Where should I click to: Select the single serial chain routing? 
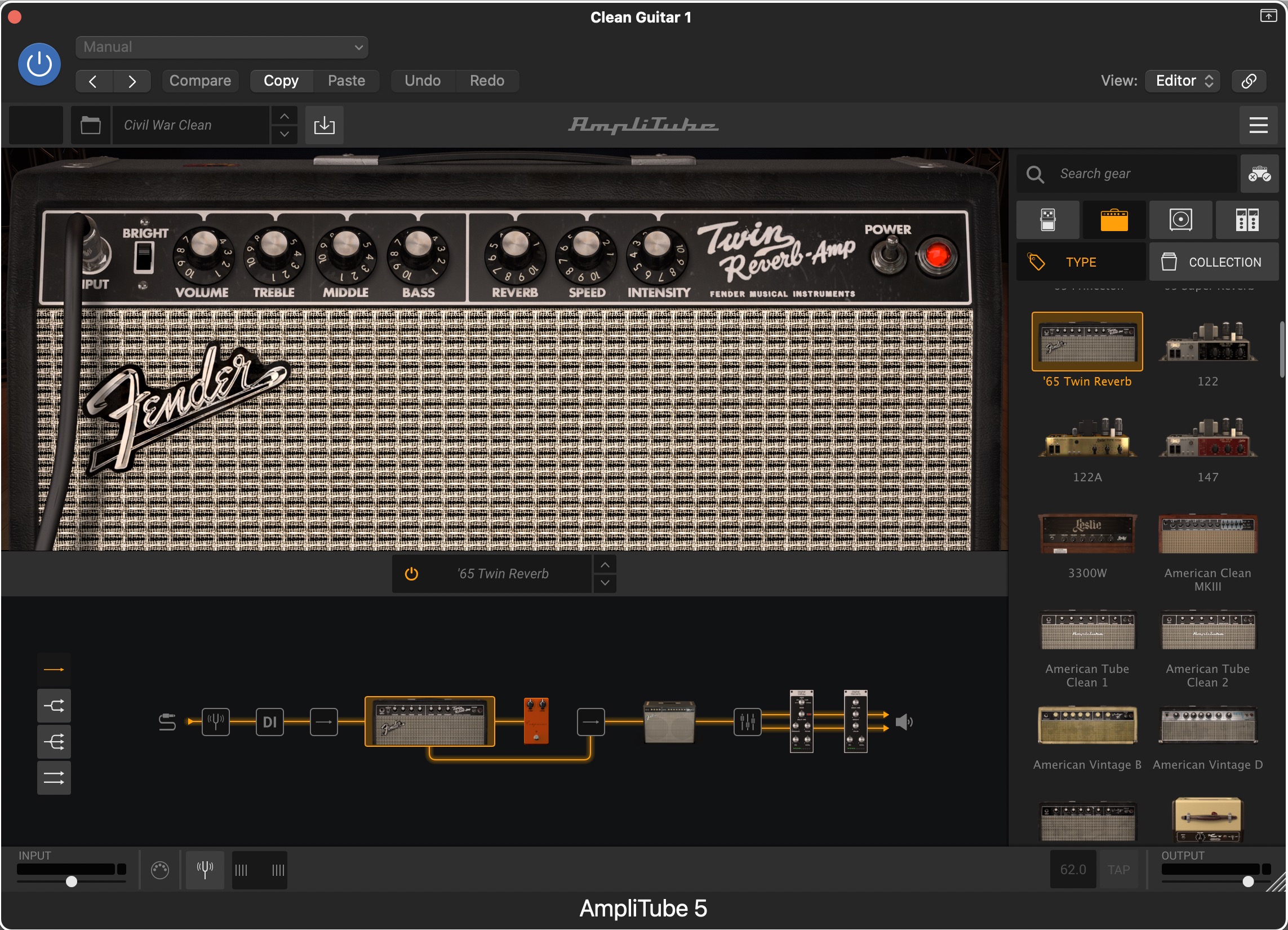54,670
